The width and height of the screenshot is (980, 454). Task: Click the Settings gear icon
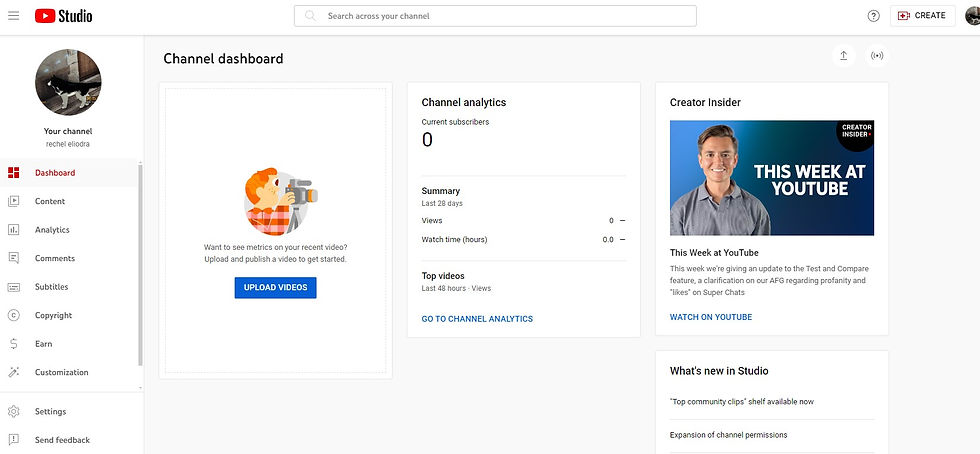[x=14, y=411]
